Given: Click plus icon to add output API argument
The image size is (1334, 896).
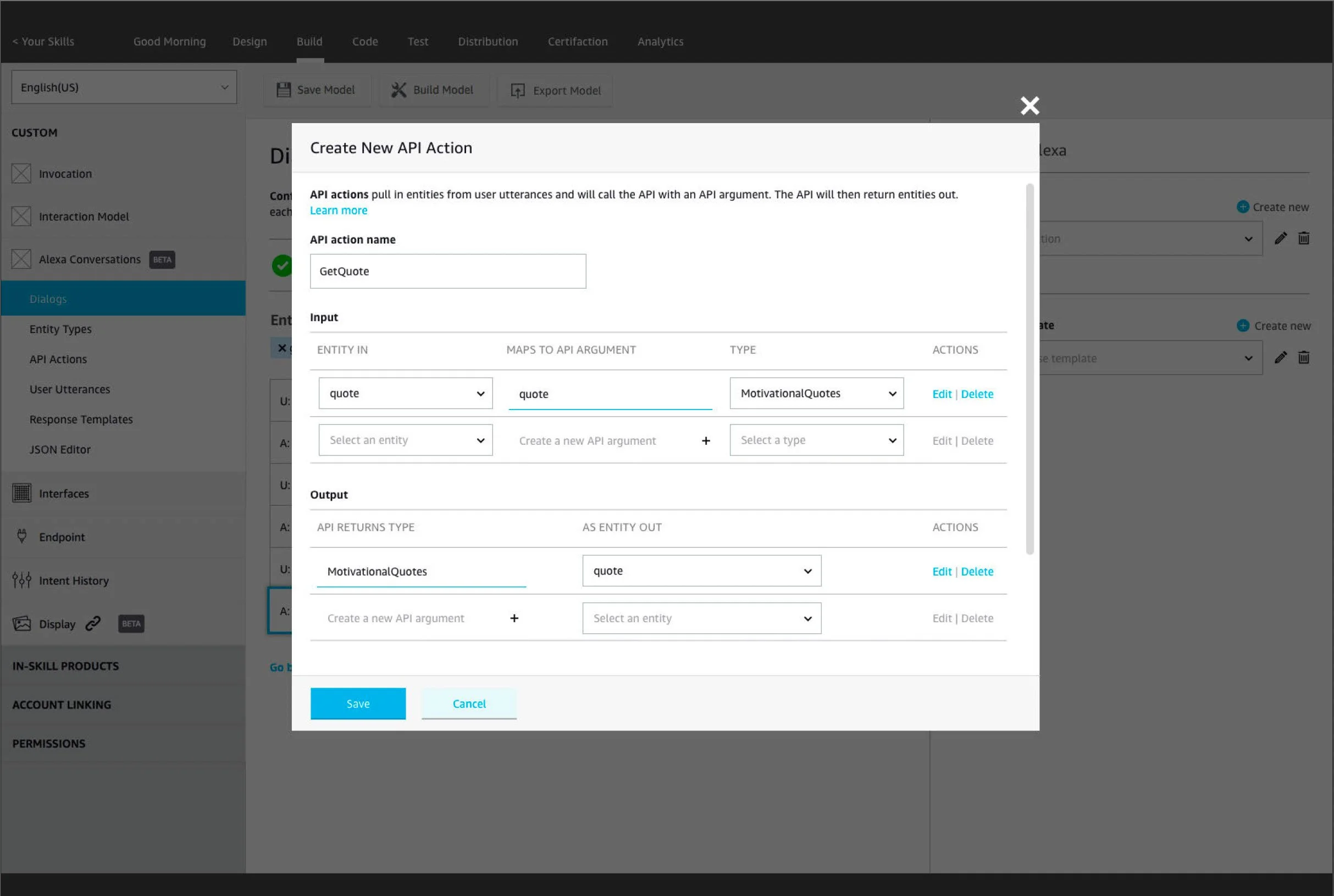Looking at the screenshot, I should (514, 618).
